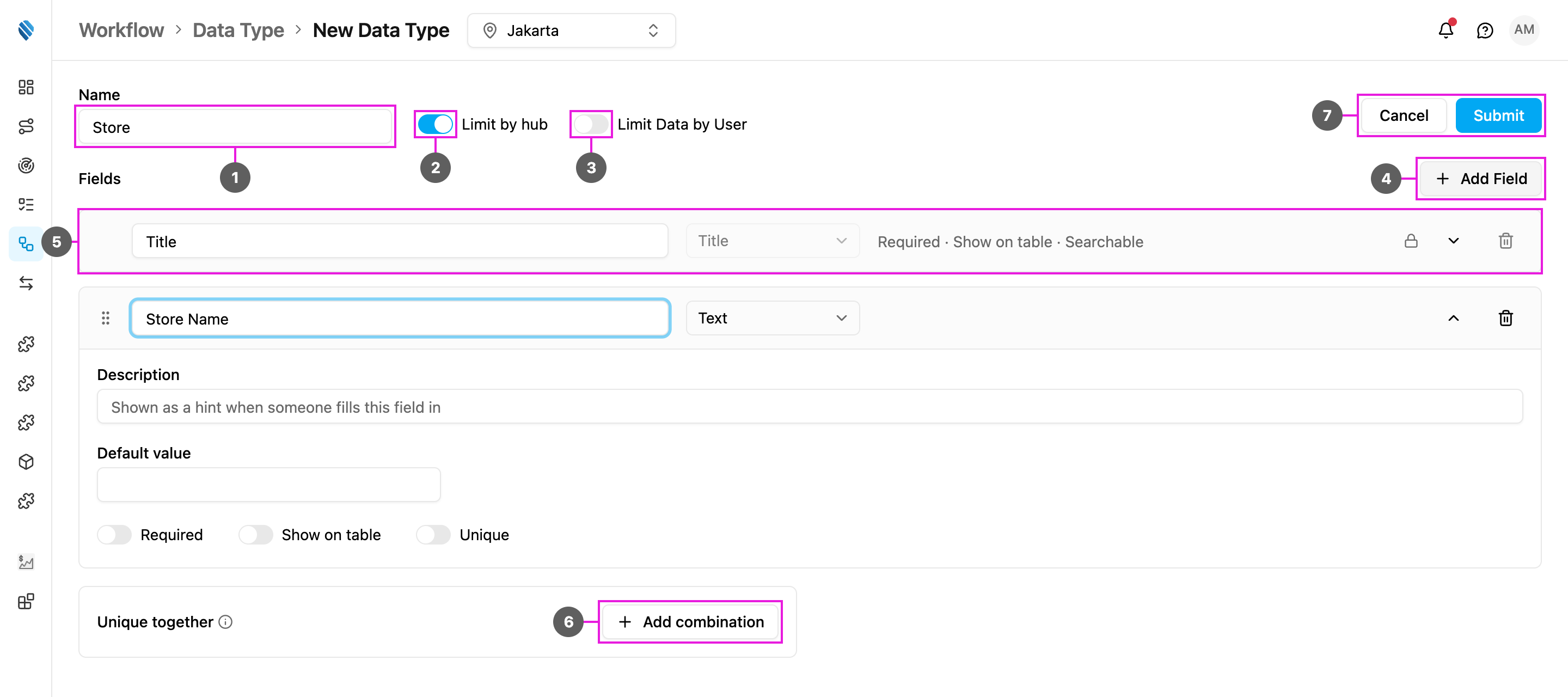Open the dashboard grid icon in sidebar
This screenshot has width=1568, height=697.
(x=26, y=87)
